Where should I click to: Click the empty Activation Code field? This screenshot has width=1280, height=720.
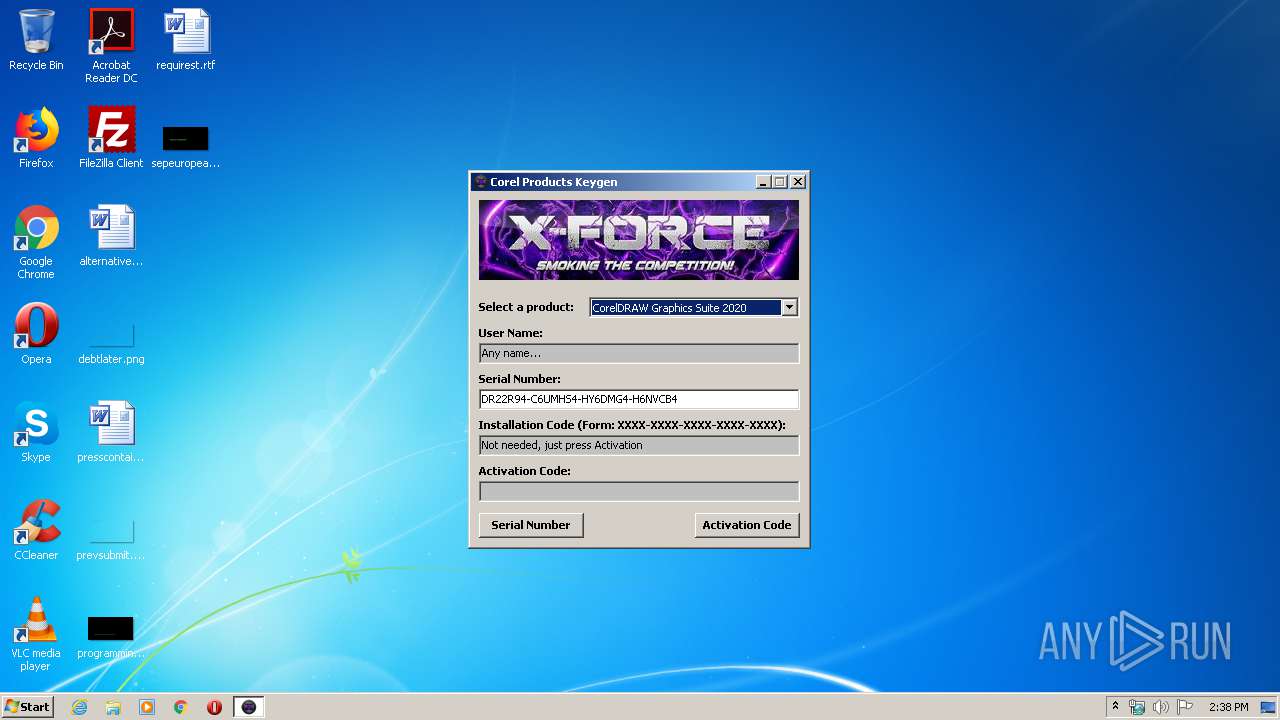pyautogui.click(x=639, y=491)
